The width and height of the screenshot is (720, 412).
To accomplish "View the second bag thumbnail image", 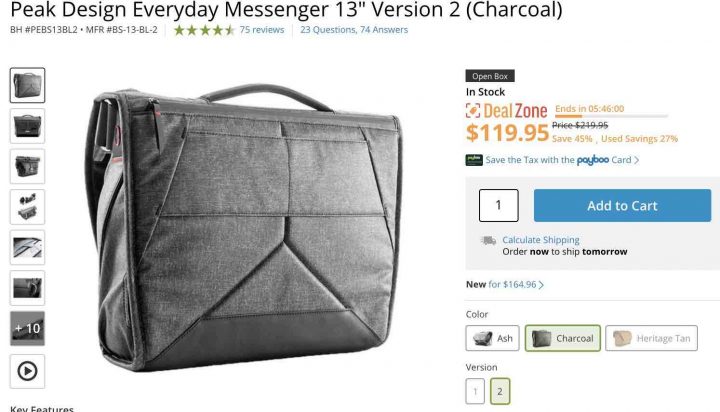I will (x=28, y=126).
